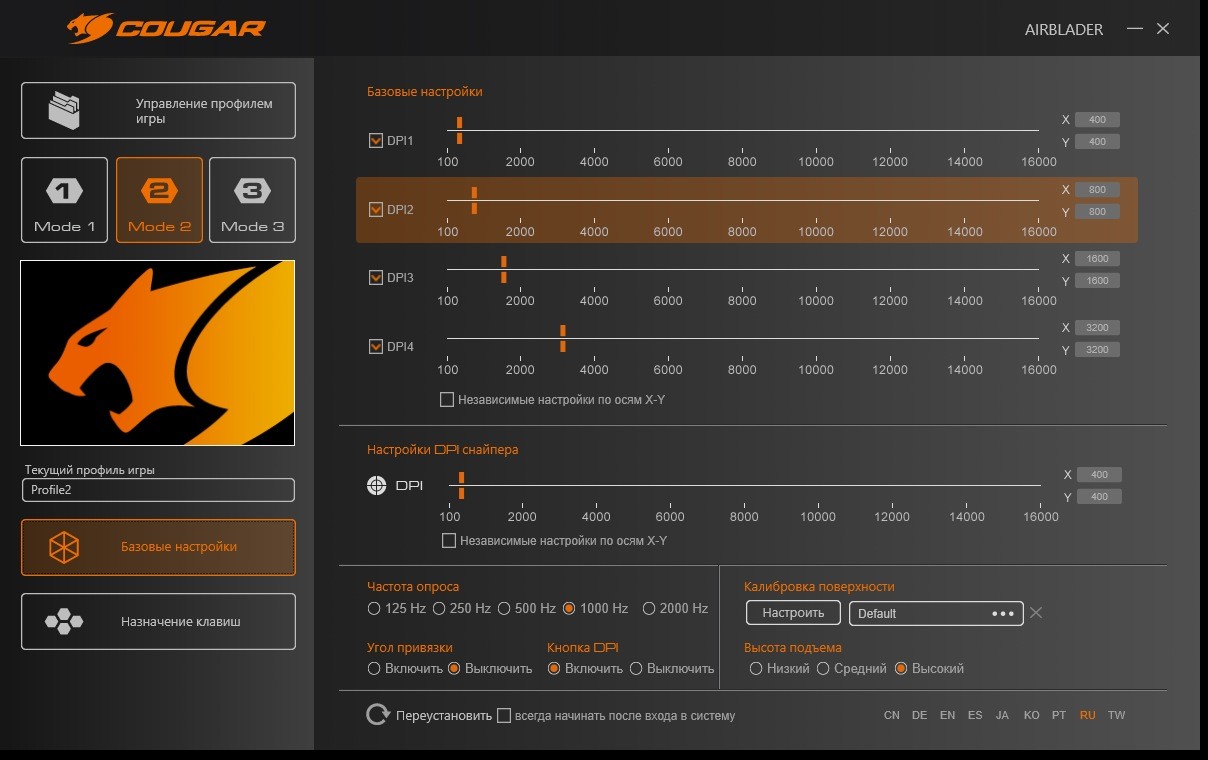Uncheck the DPI1 checkbox

(376, 141)
